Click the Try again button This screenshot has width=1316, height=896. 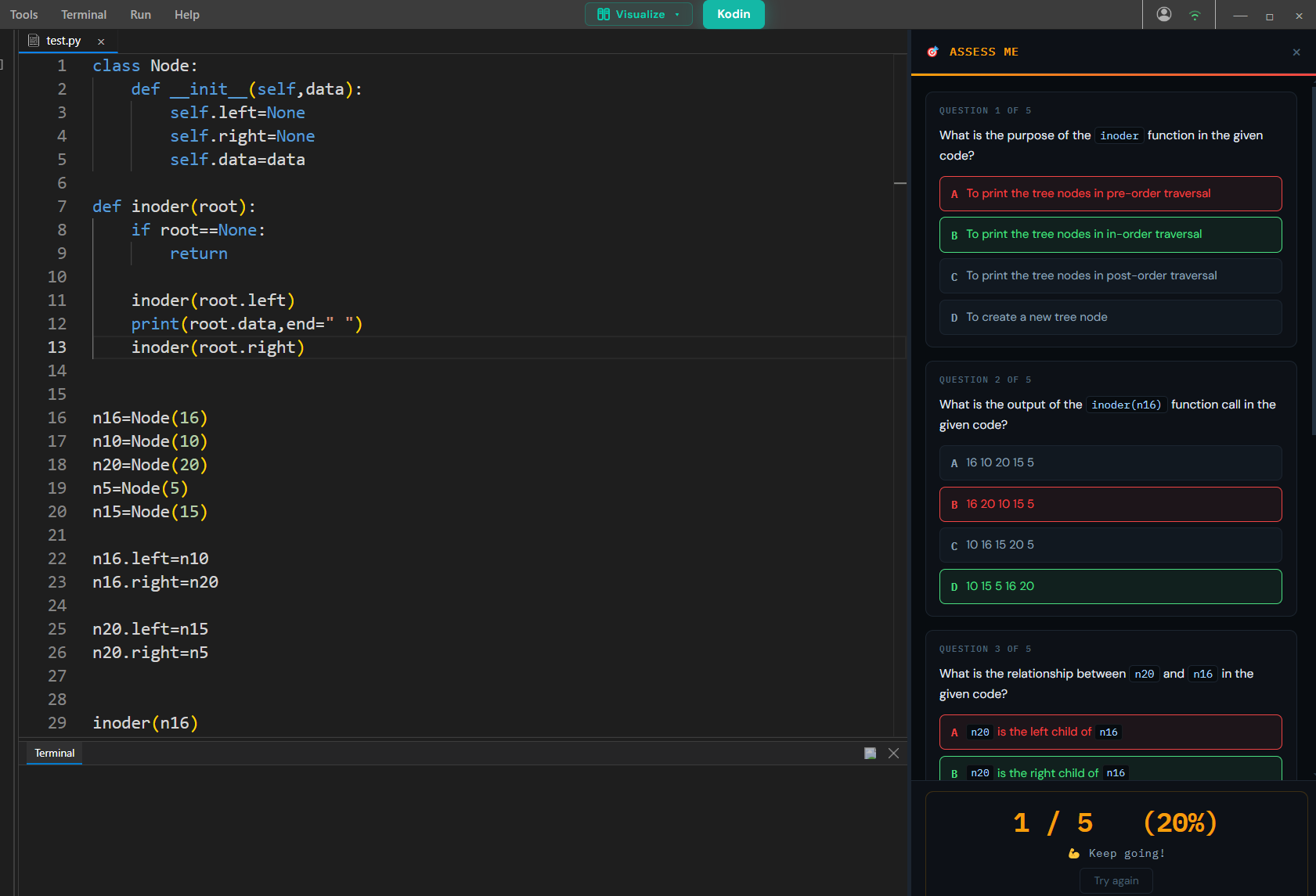click(1116, 880)
